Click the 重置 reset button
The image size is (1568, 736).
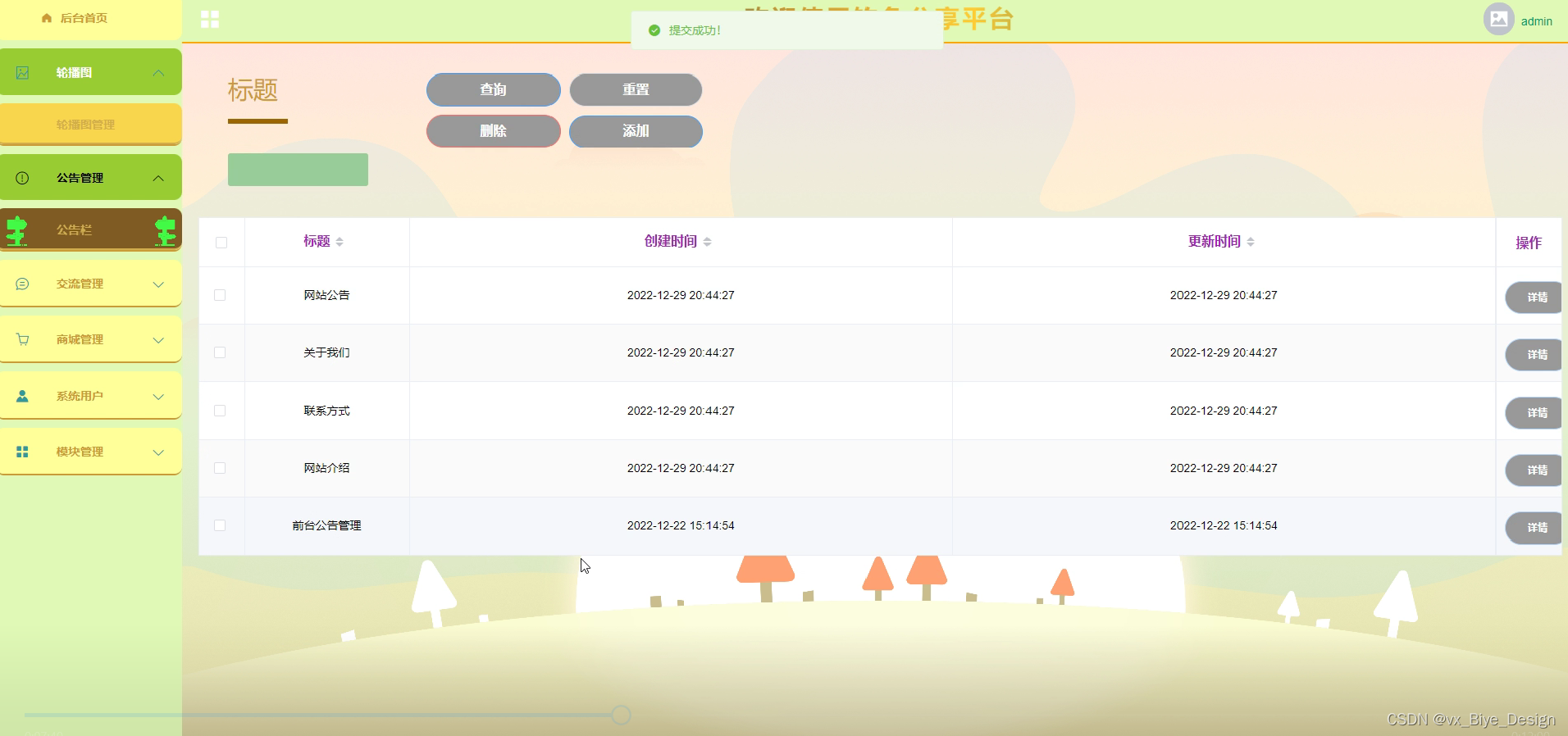tap(636, 89)
